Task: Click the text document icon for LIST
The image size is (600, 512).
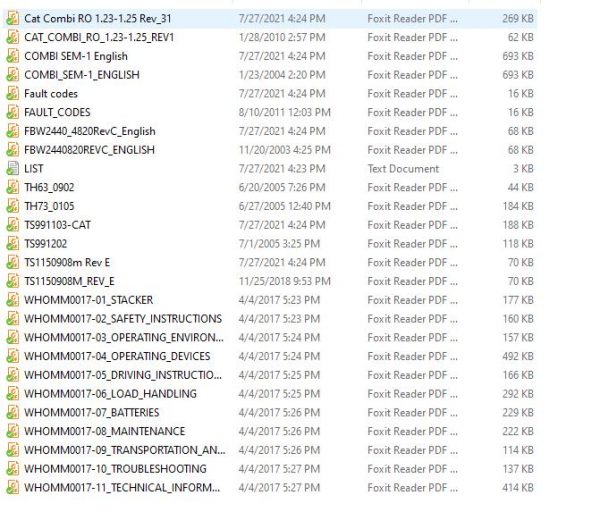Action: [x=13, y=168]
